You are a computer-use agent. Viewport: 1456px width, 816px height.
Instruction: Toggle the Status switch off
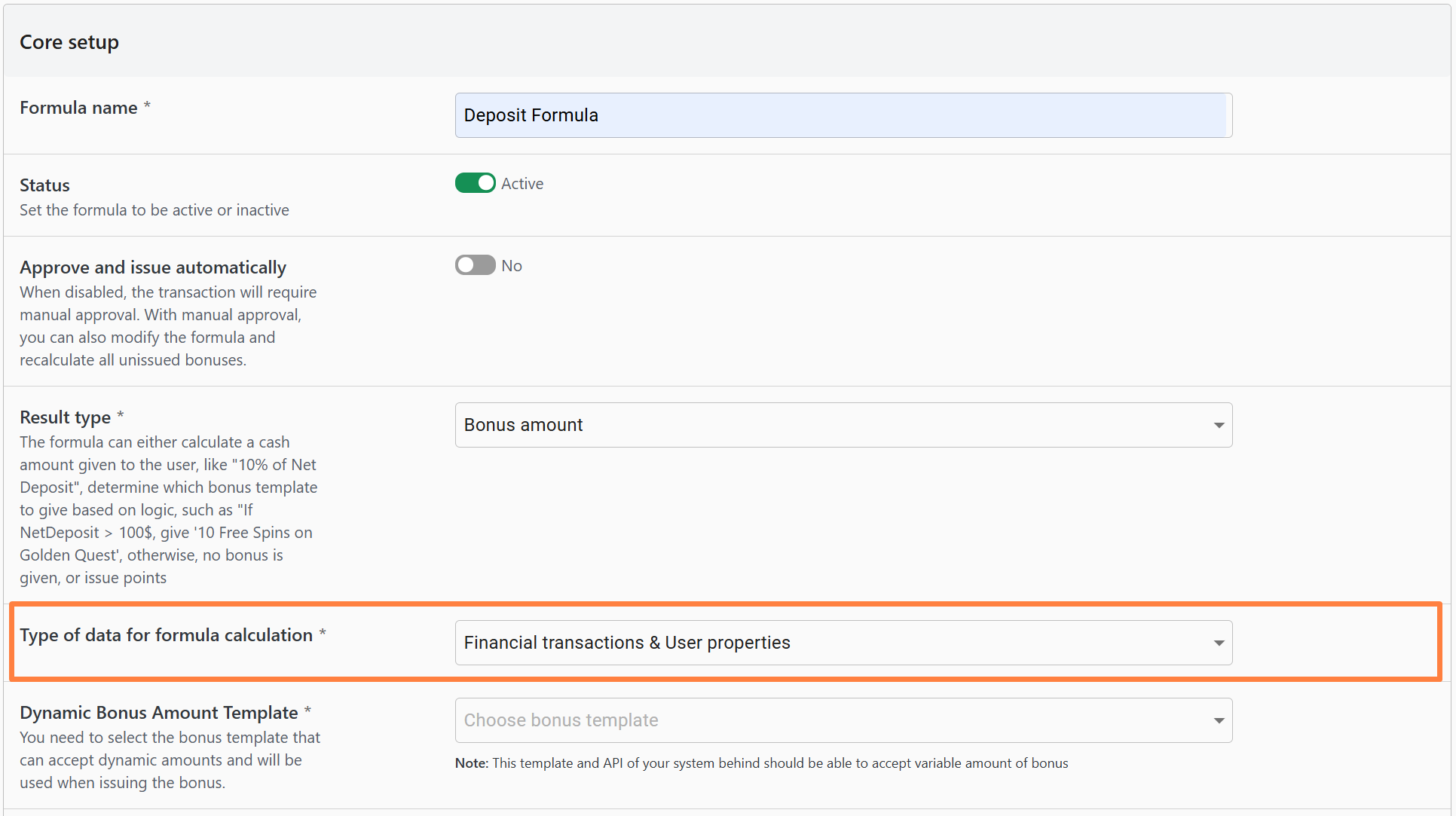[475, 183]
